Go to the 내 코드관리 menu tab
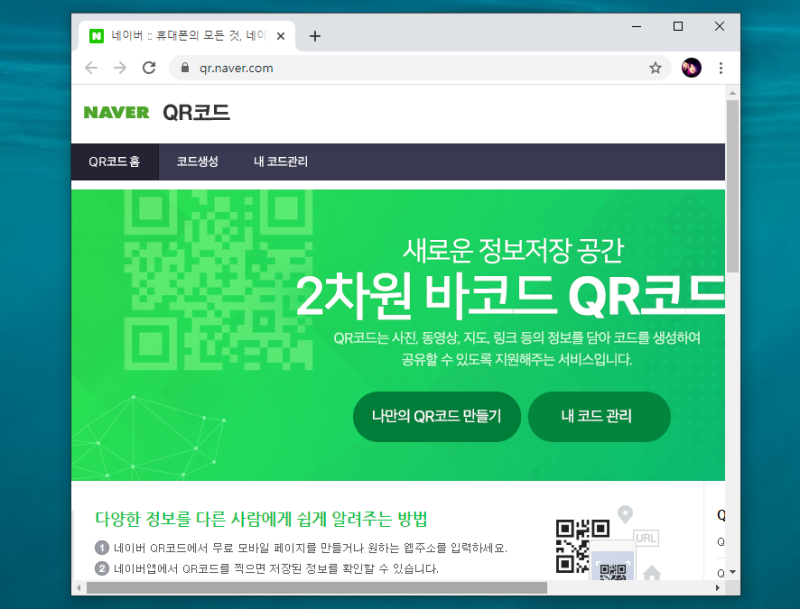 [281, 162]
